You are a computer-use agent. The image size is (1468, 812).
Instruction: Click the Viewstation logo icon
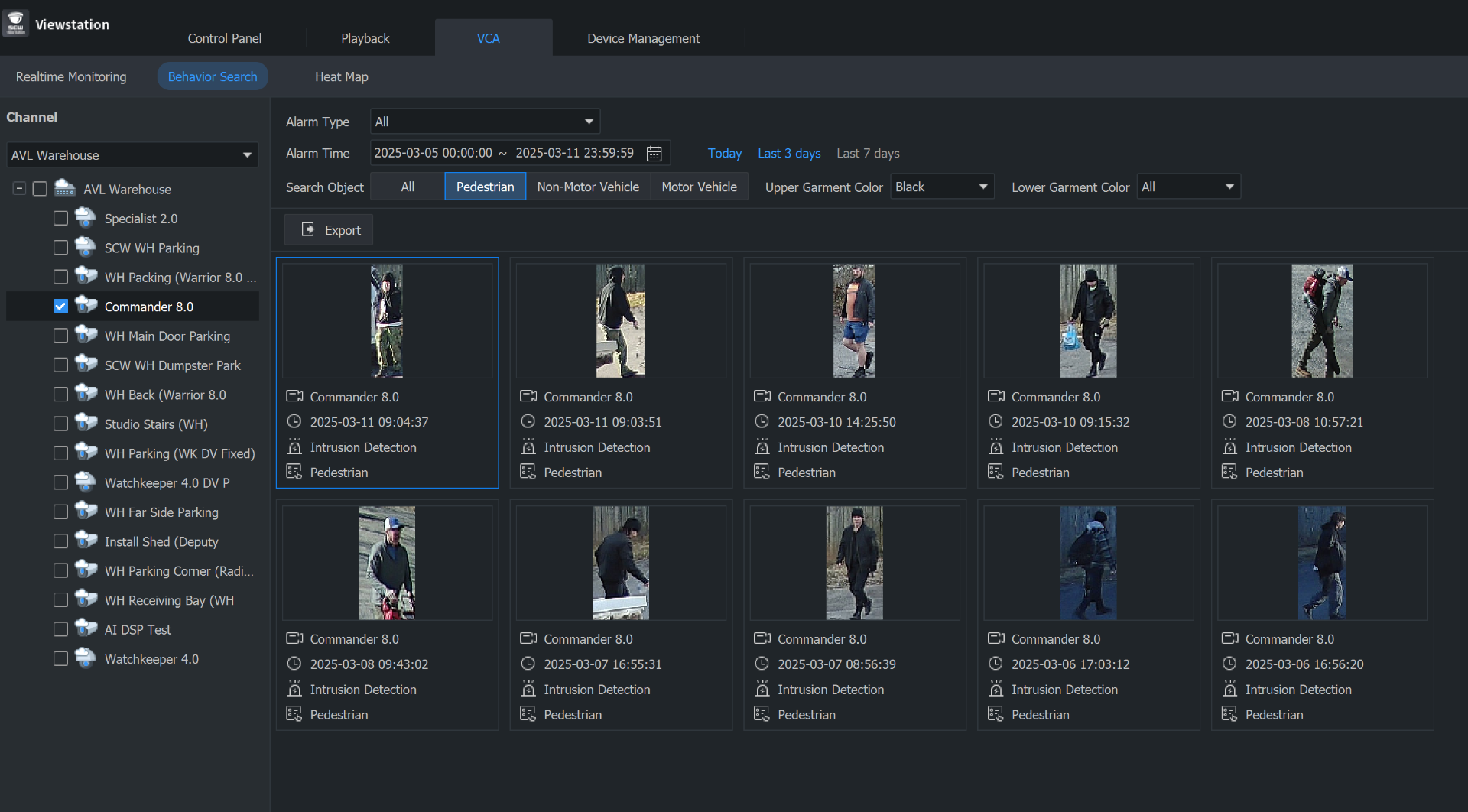pos(15,24)
